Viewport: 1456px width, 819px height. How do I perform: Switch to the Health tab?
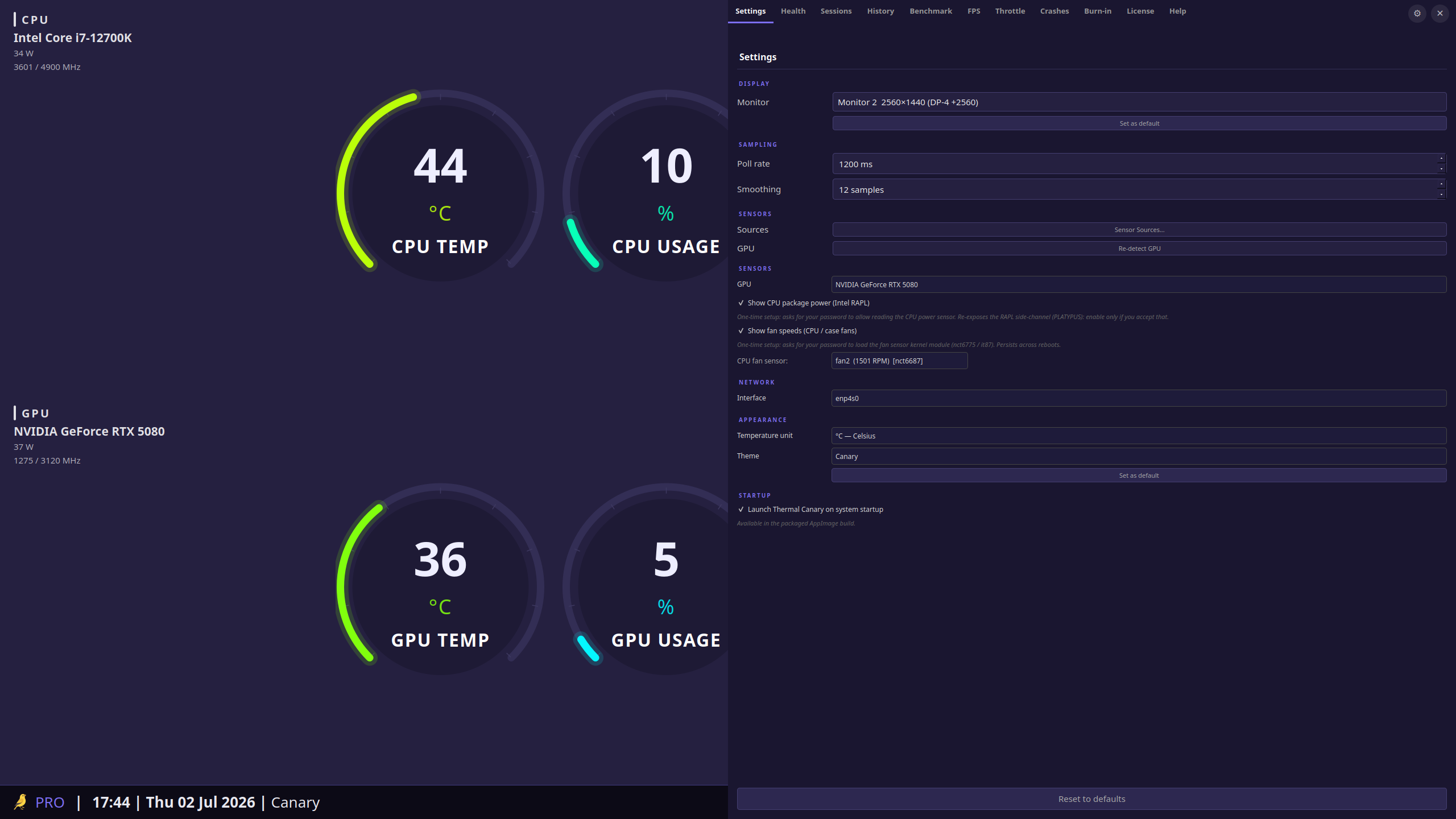(793, 11)
